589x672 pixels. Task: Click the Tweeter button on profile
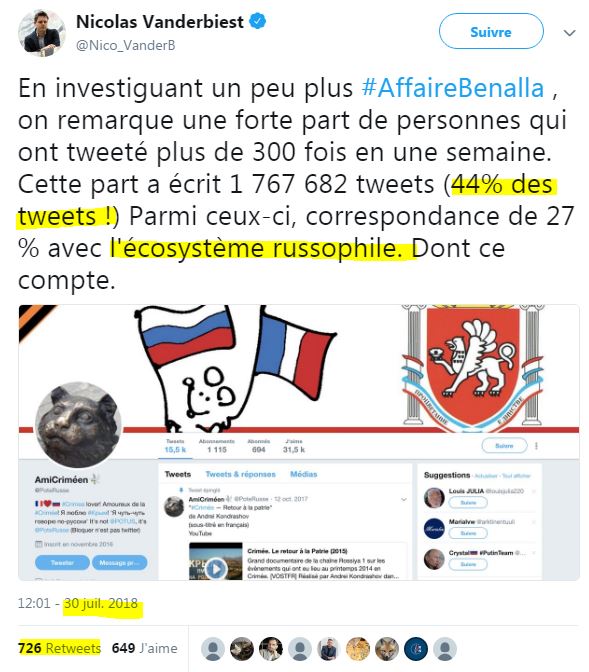click(62, 563)
